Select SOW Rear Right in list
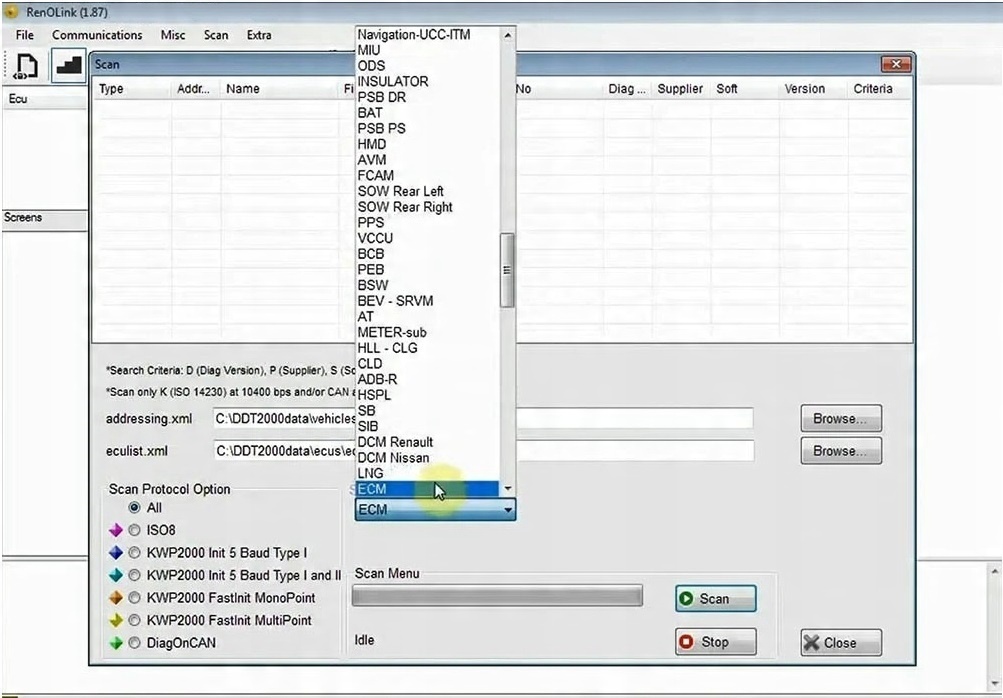 (427, 207)
